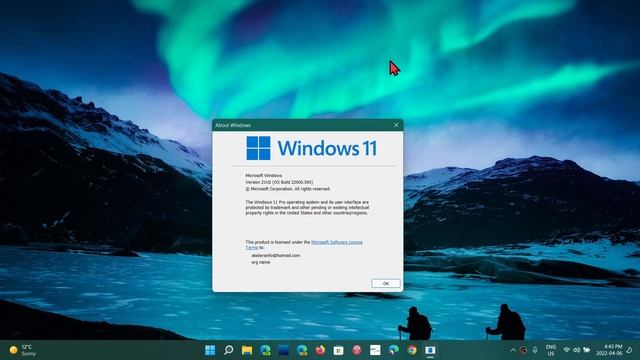Switch input language ENG US
This screenshot has width=640, height=360.
(551, 350)
